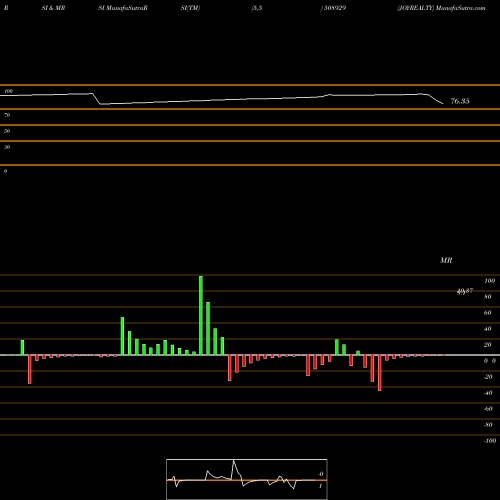Click the RSI axis label 50
The height and width of the screenshot is (500, 500).
coord(7,131)
